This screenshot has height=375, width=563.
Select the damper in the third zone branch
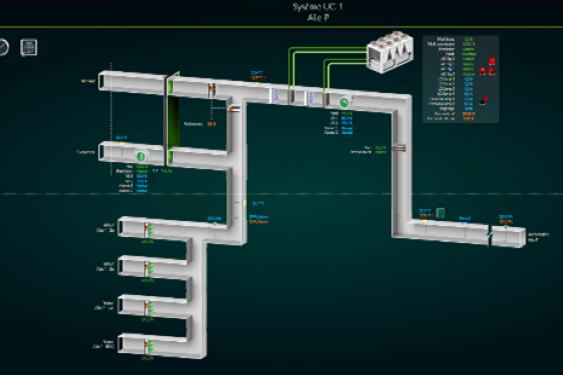click(148, 308)
